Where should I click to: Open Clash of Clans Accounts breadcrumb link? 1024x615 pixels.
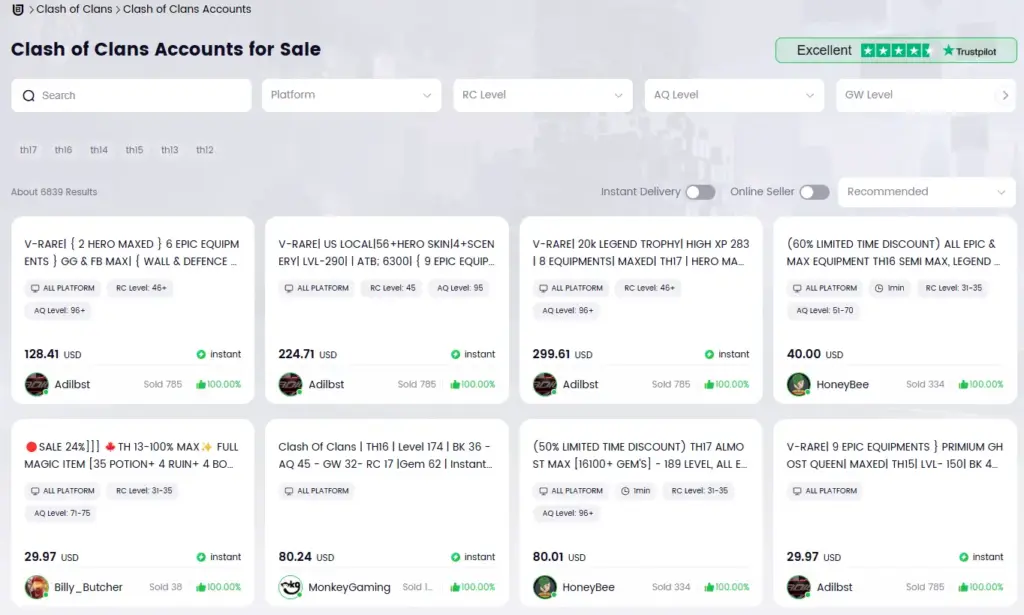click(x=187, y=9)
